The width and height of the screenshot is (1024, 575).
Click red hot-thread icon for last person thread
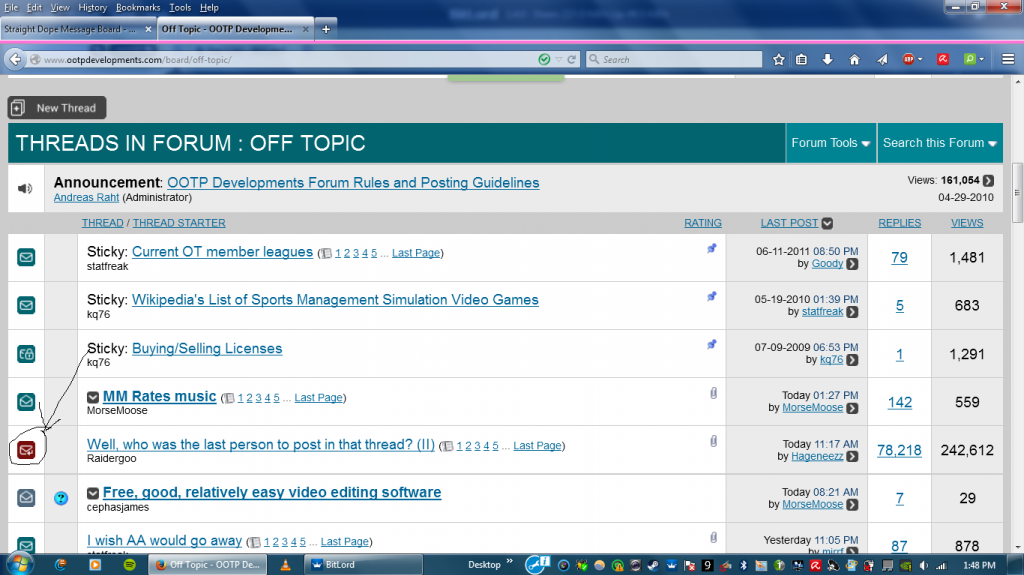point(26,450)
